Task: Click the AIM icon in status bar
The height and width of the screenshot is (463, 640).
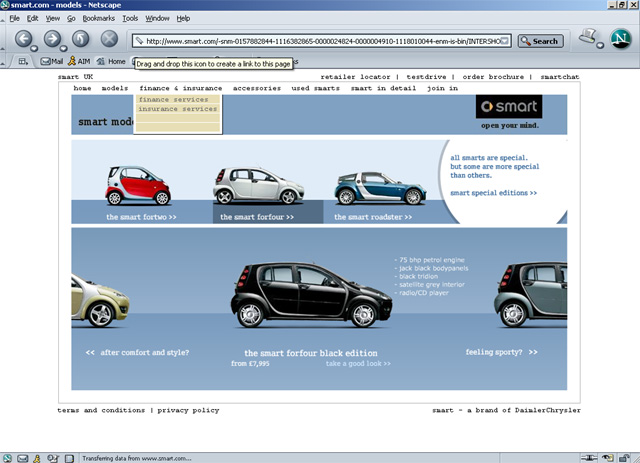Action: click(37, 459)
